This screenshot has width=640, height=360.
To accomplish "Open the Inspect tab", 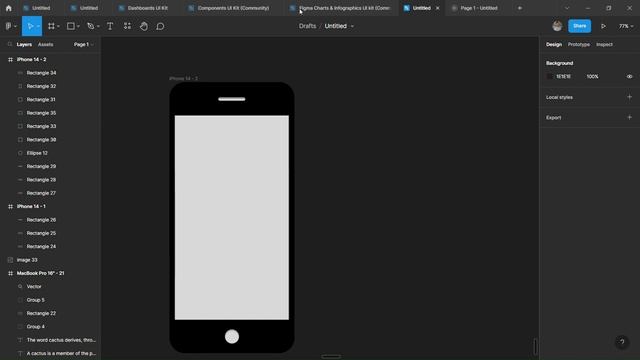I will [x=604, y=44].
